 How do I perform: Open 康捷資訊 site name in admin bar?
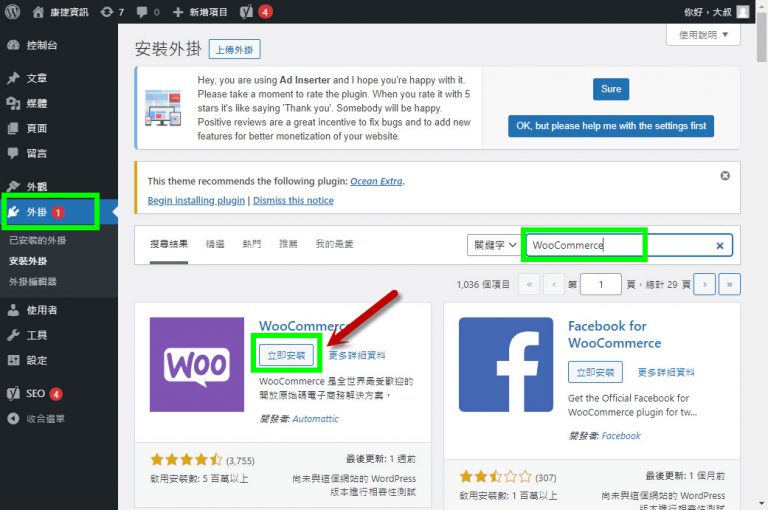pyautogui.click(x=69, y=12)
